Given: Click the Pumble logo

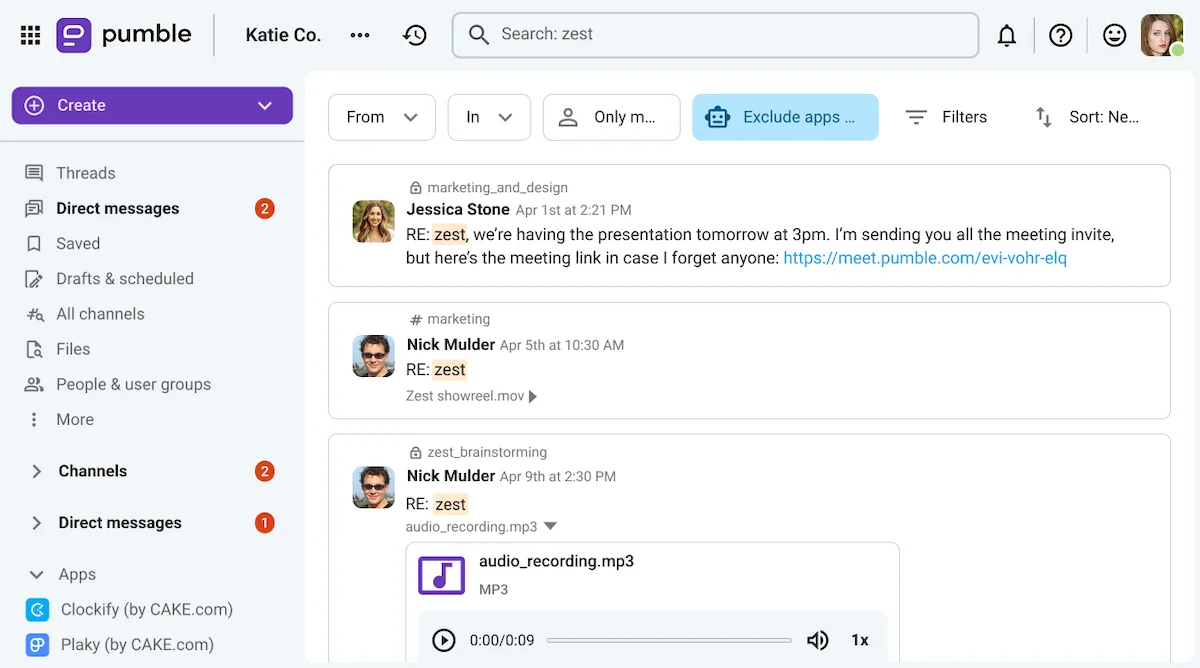Looking at the screenshot, I should pos(124,35).
